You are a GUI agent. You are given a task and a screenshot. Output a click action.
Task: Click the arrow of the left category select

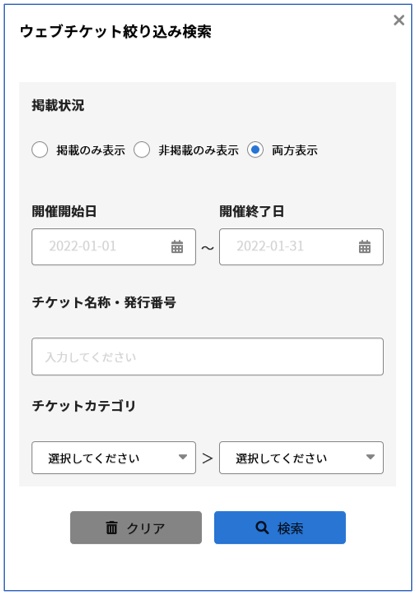pyautogui.click(x=183, y=457)
